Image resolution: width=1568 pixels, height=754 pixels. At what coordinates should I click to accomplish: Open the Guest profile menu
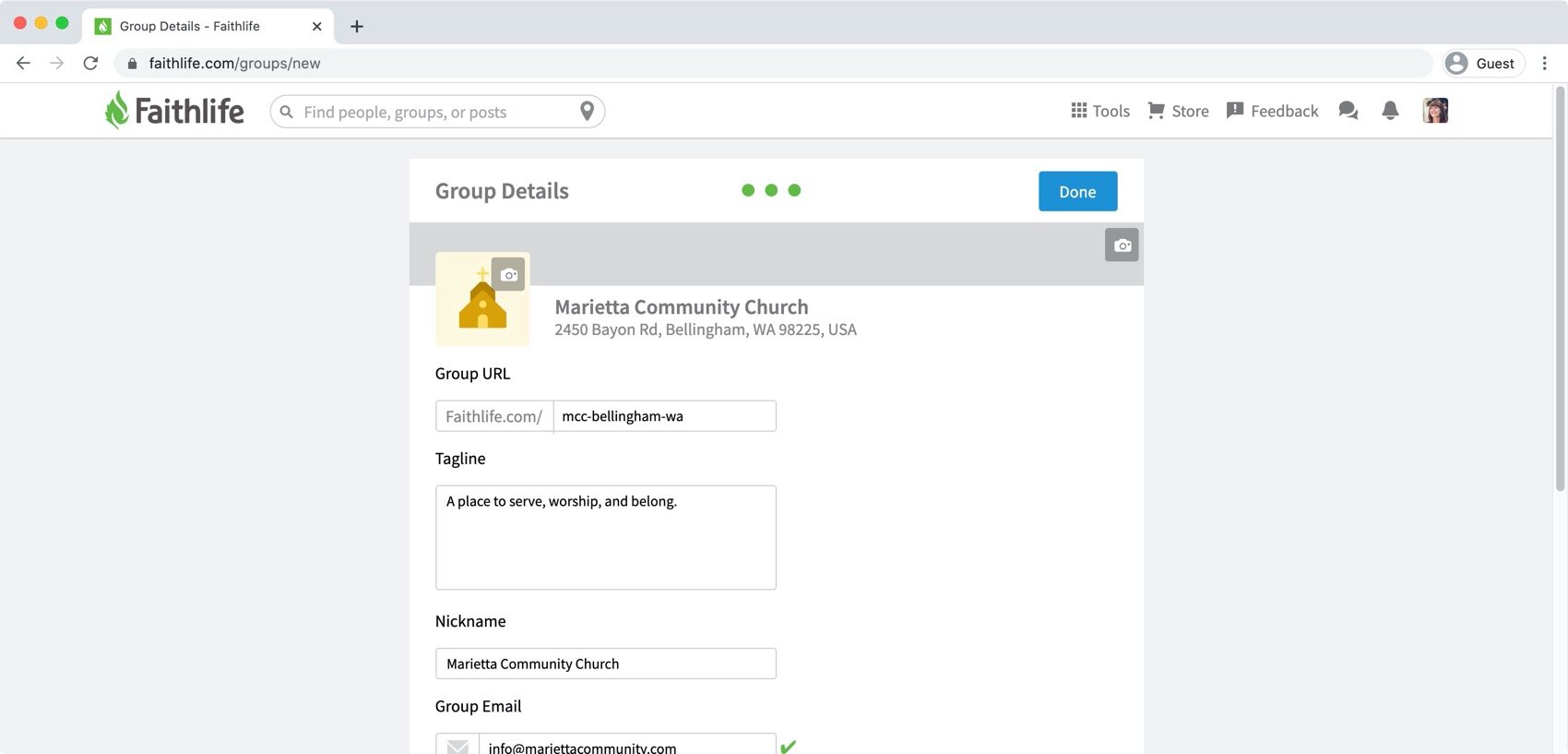point(1482,63)
